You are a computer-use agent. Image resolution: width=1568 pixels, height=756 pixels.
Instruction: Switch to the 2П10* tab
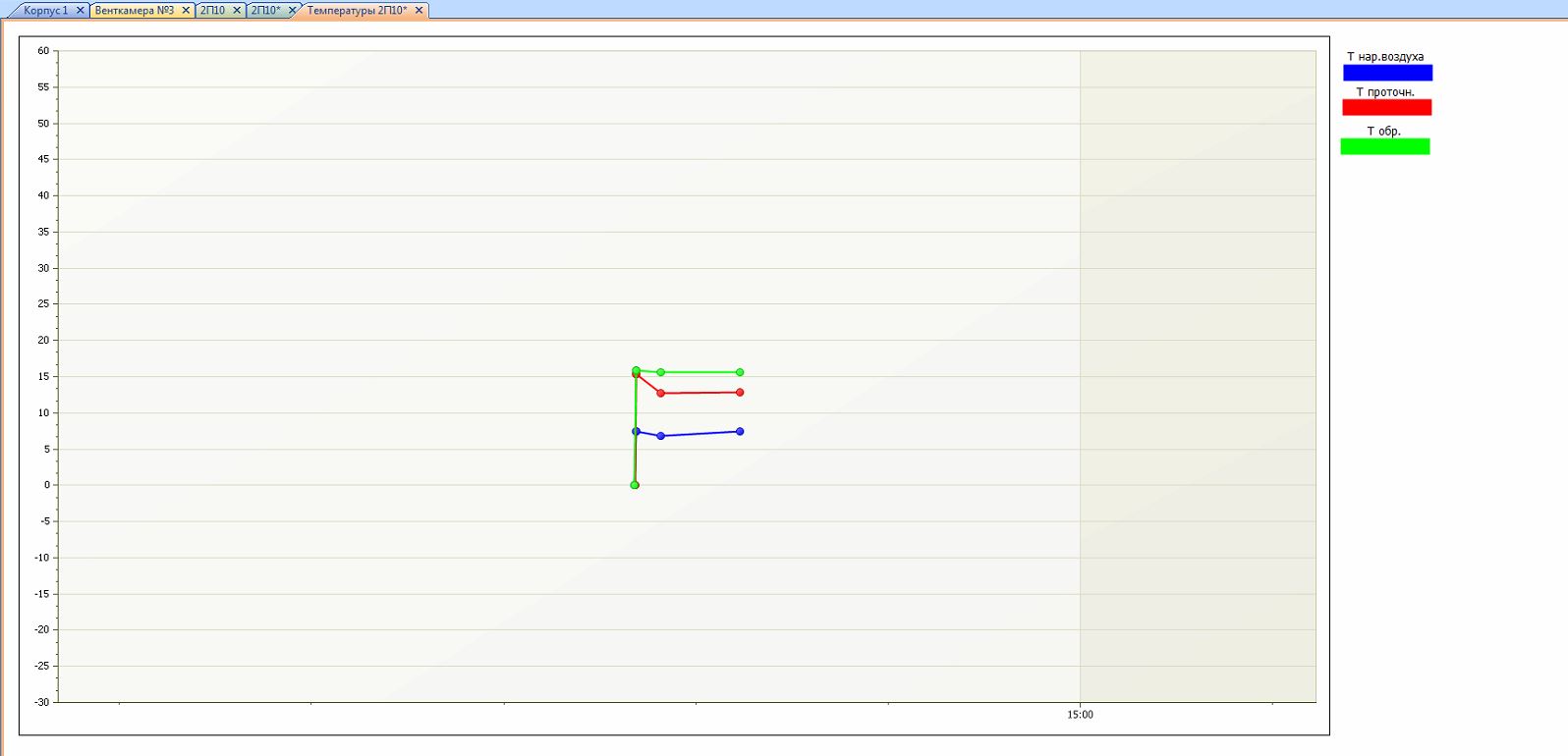click(265, 11)
